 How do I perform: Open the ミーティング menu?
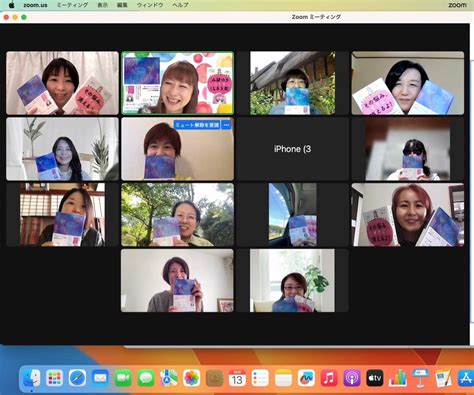[72, 5]
